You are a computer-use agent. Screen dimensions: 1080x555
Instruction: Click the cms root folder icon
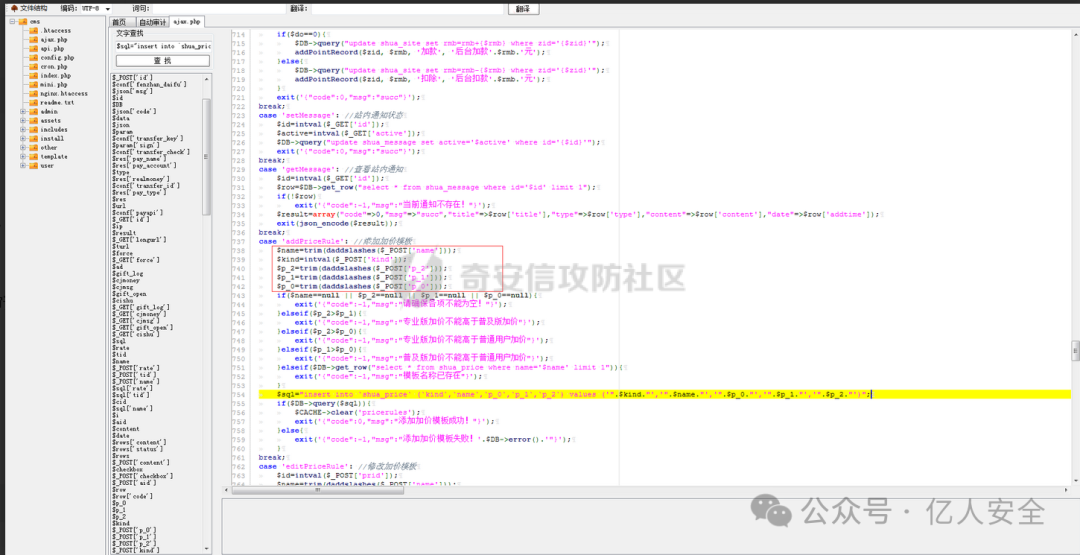pos(22,21)
